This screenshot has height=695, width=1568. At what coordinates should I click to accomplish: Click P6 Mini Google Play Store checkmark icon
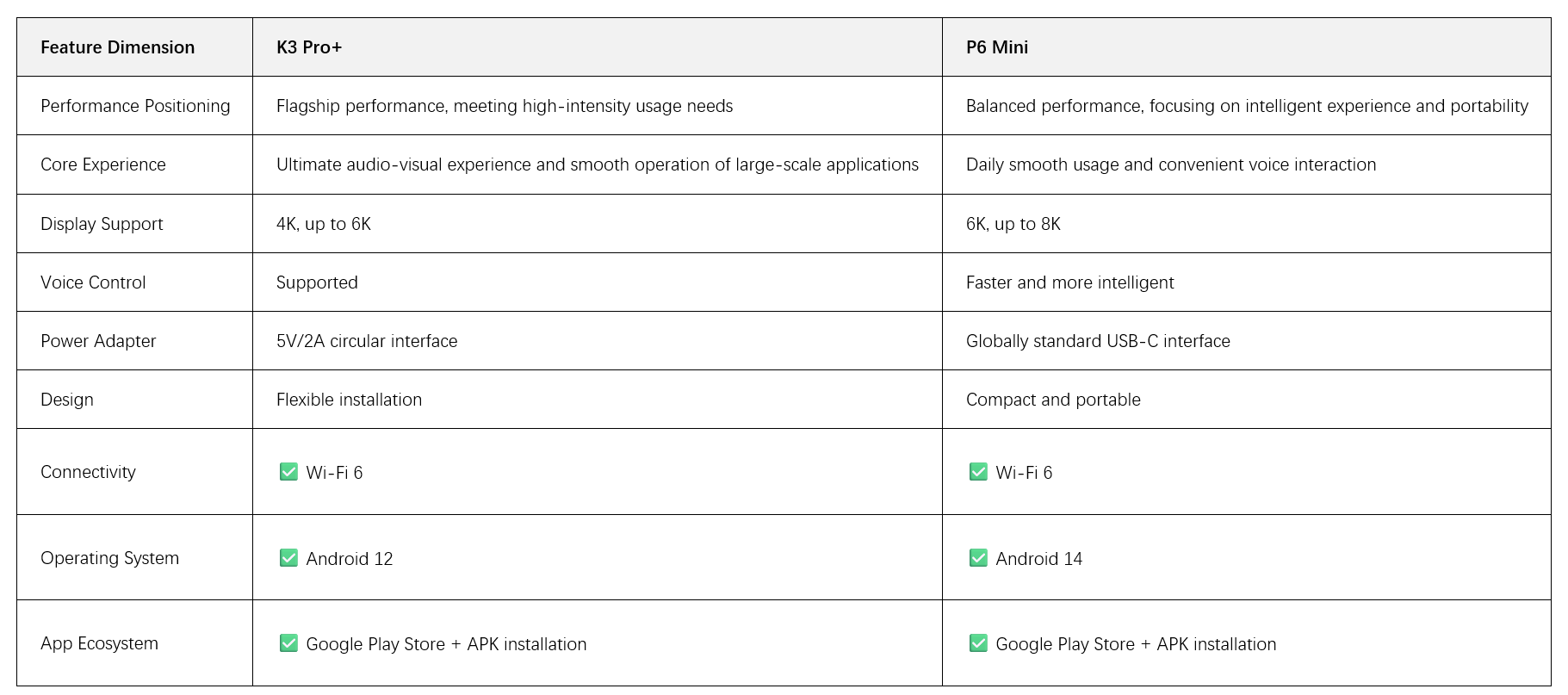click(978, 643)
